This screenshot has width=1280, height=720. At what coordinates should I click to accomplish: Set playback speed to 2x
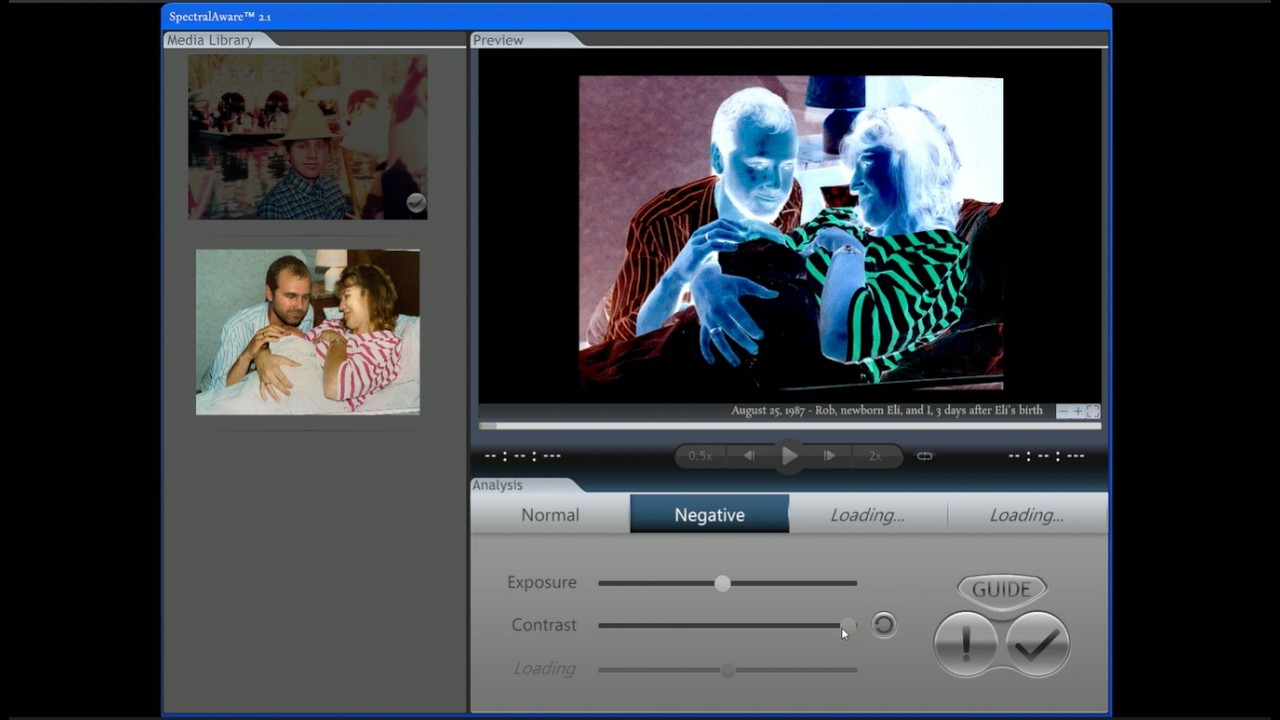pos(875,456)
